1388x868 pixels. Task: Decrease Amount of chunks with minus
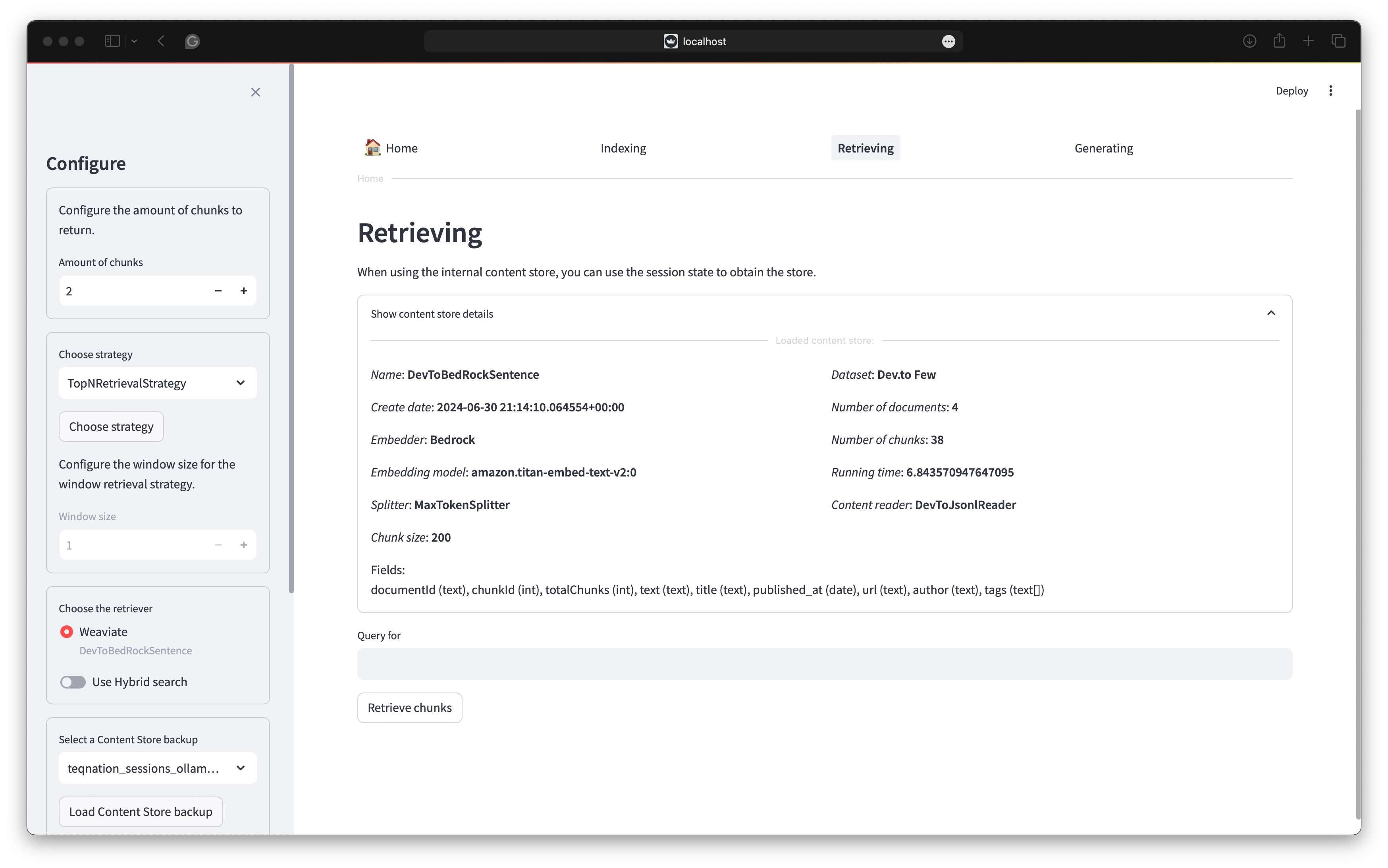click(x=218, y=291)
